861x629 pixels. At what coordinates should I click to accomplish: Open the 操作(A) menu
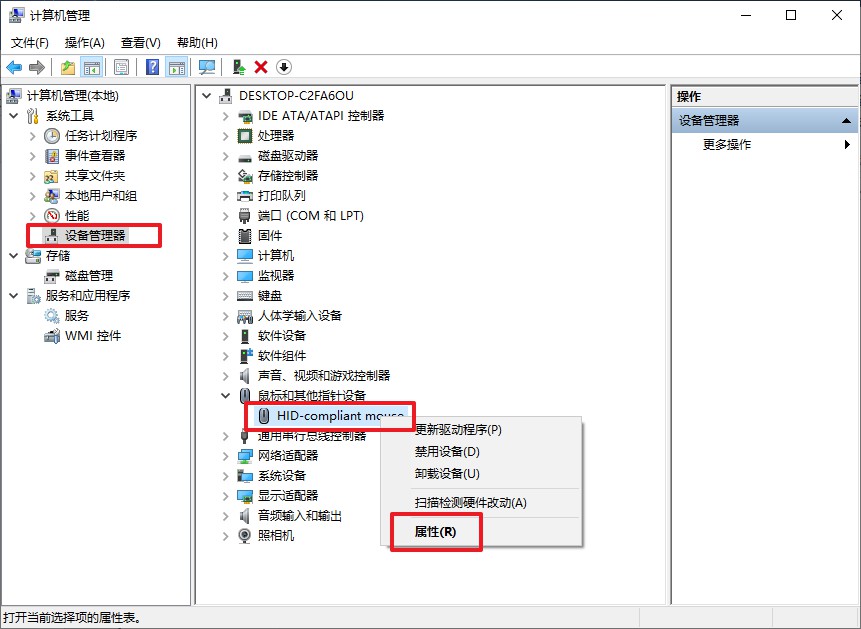point(85,42)
